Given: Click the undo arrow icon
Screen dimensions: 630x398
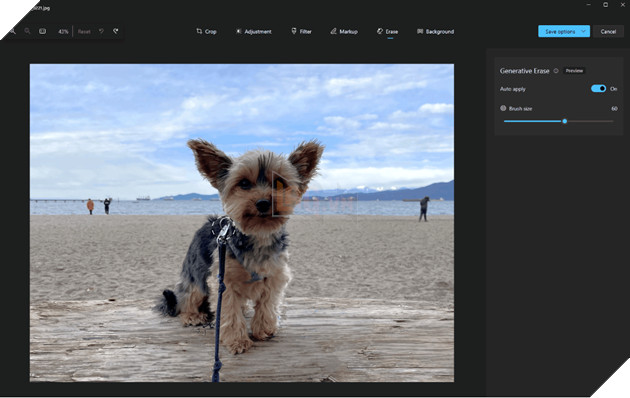Looking at the screenshot, I should click(101, 31).
